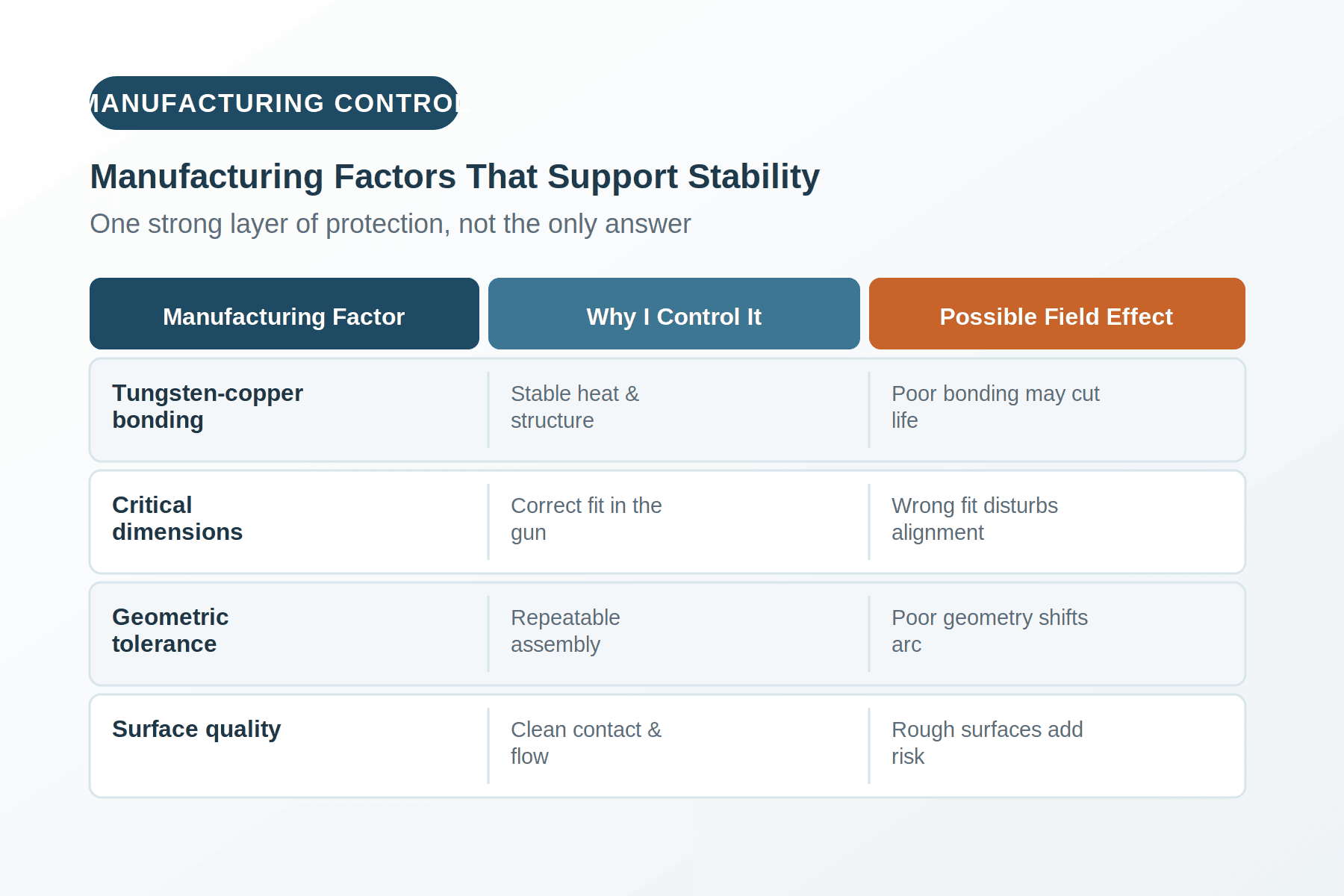Click the Clean contact & flow cell
1344x896 pixels.
(586, 743)
